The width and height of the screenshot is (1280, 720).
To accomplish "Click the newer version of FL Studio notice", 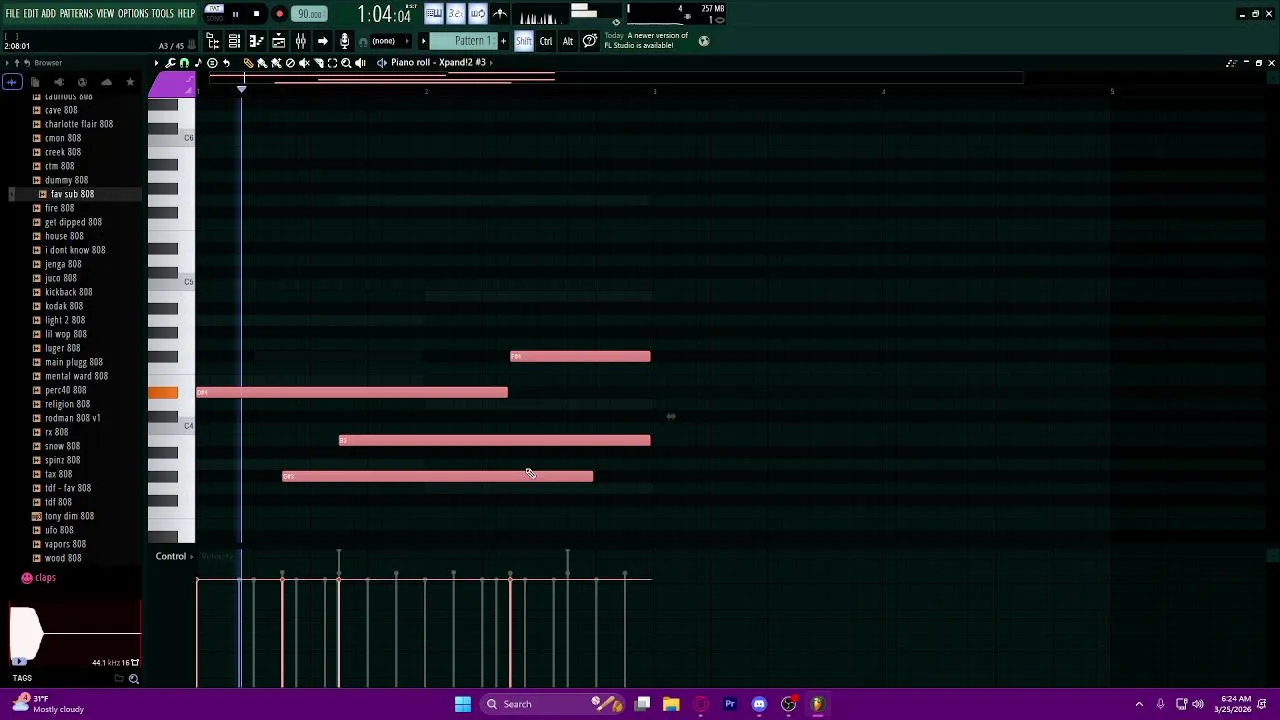I will (x=646, y=40).
